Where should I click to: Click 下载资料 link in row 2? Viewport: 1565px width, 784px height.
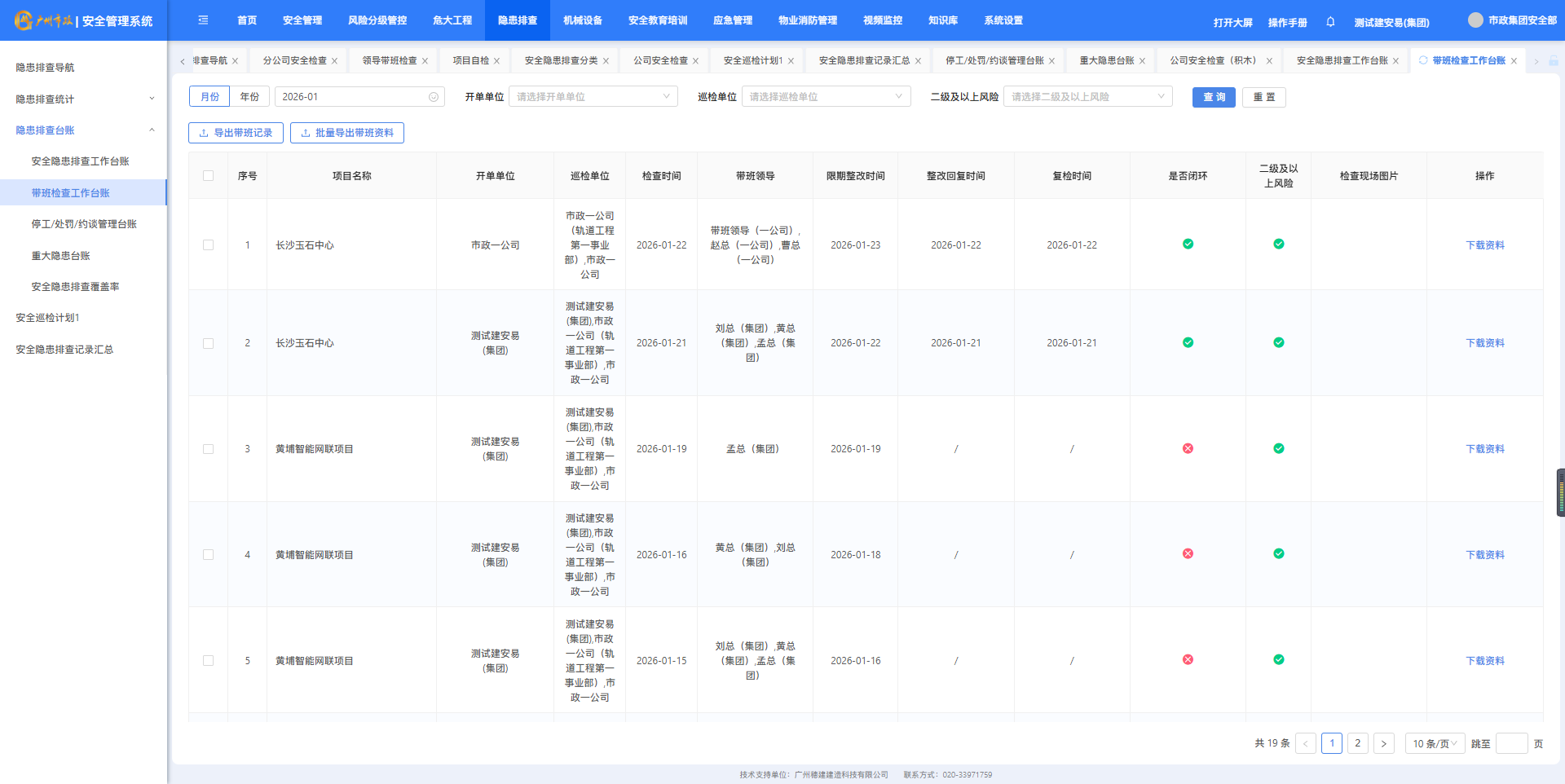[1484, 343]
